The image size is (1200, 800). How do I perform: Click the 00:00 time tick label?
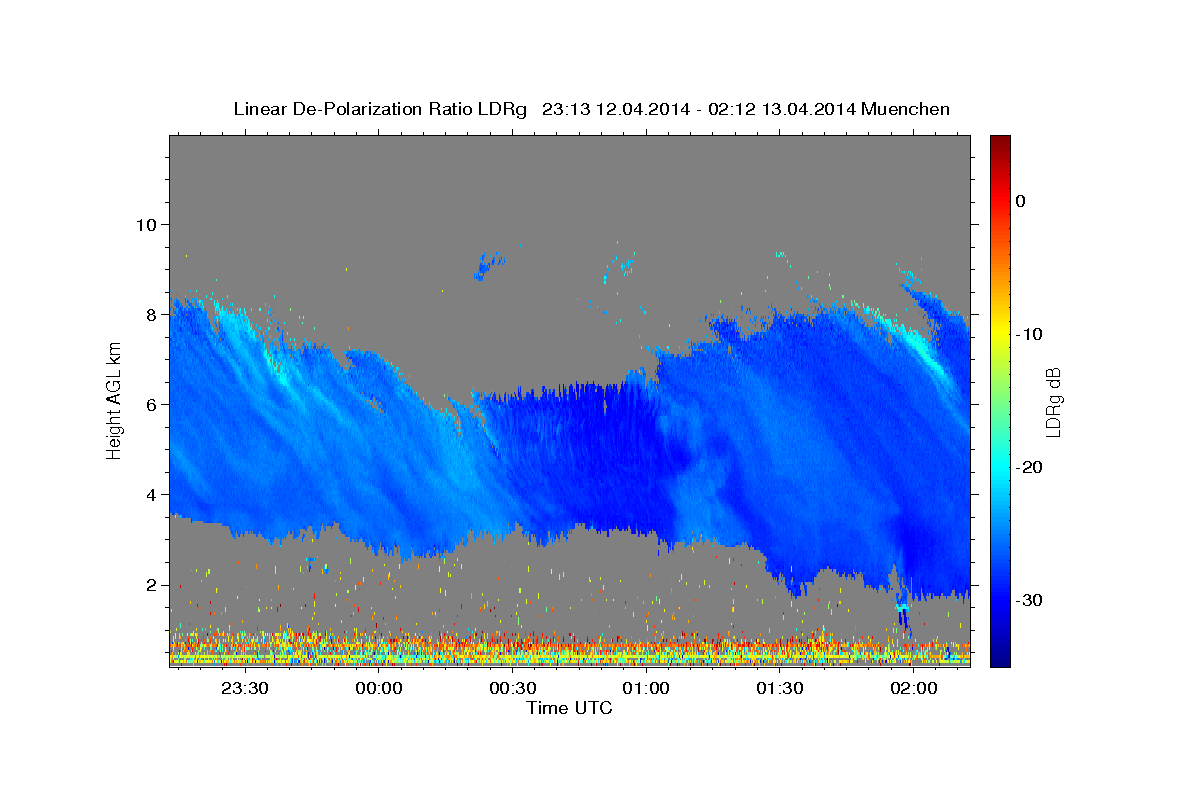(379, 688)
